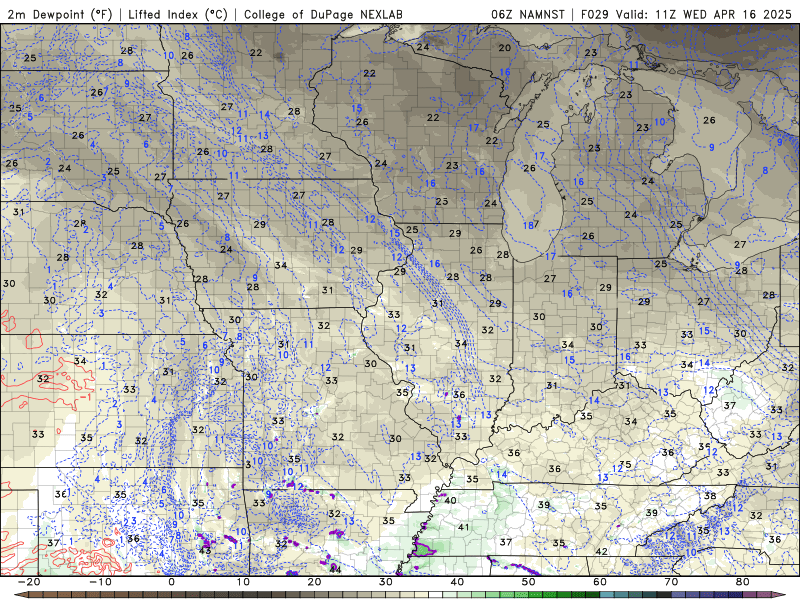Click the '0' label on the color scale
Viewport: 800px width, 600px height.
(171, 582)
